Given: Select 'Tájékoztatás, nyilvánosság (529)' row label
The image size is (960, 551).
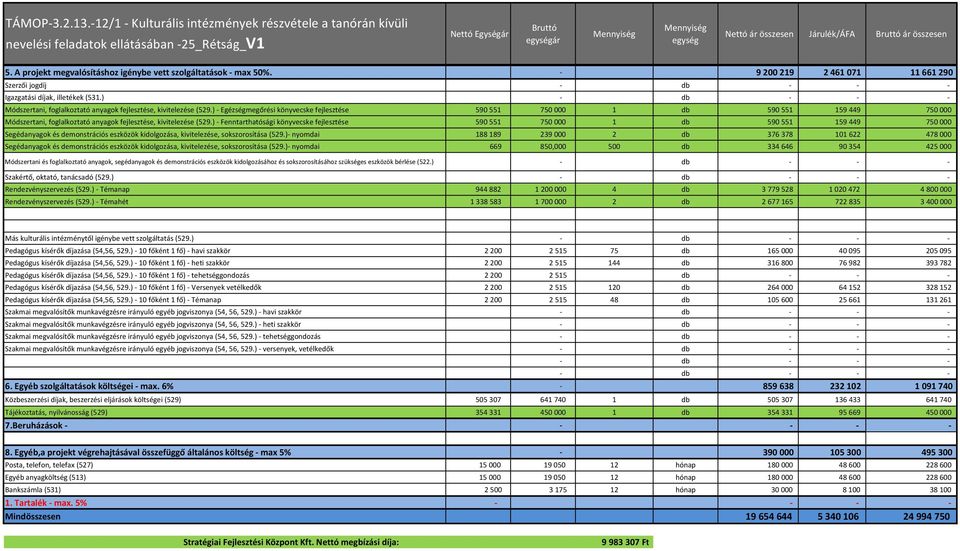Looking at the screenshot, I should (x=56, y=413).
